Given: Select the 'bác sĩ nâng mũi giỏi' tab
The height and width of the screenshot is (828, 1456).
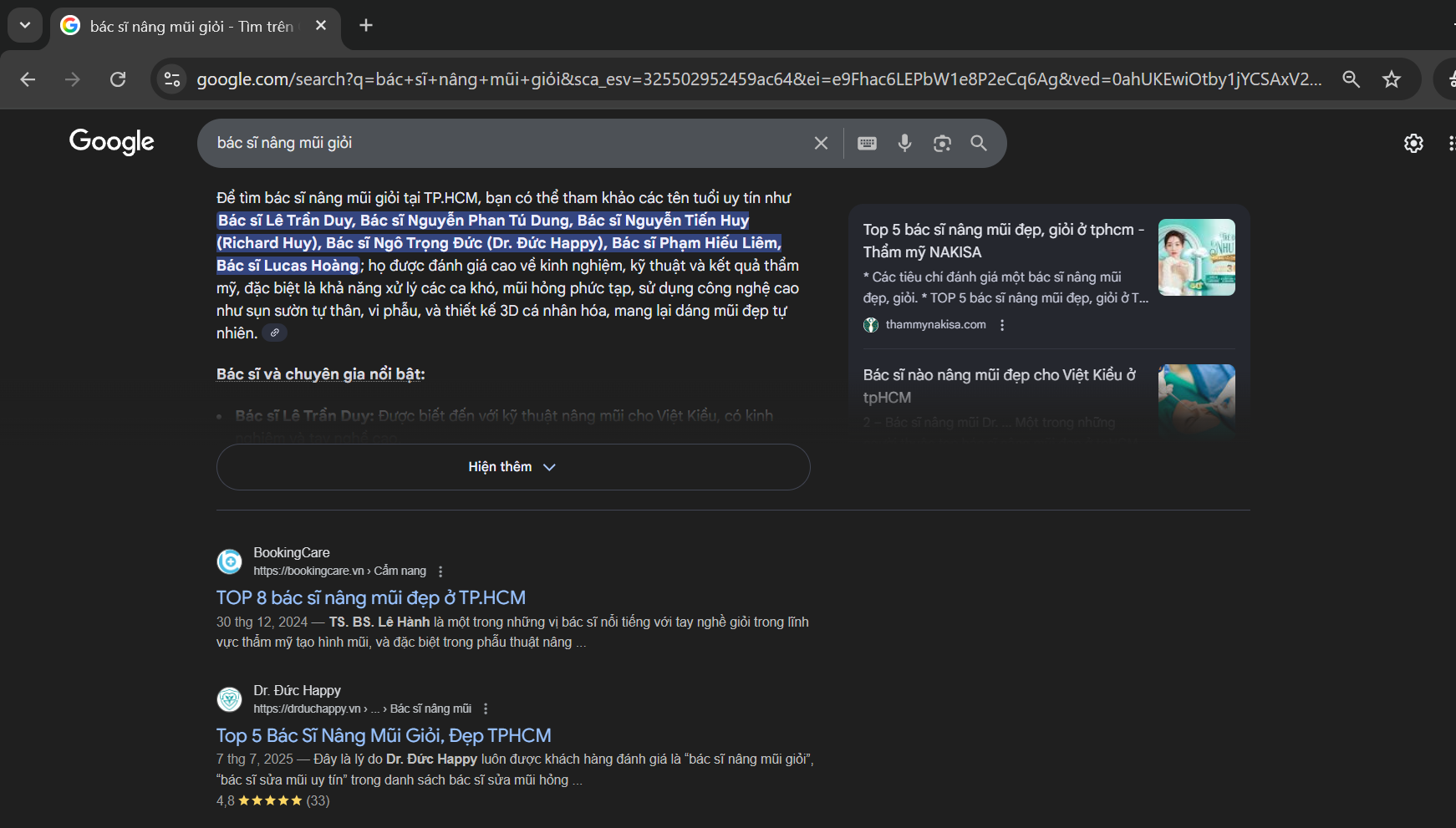Looking at the screenshot, I should click(191, 27).
